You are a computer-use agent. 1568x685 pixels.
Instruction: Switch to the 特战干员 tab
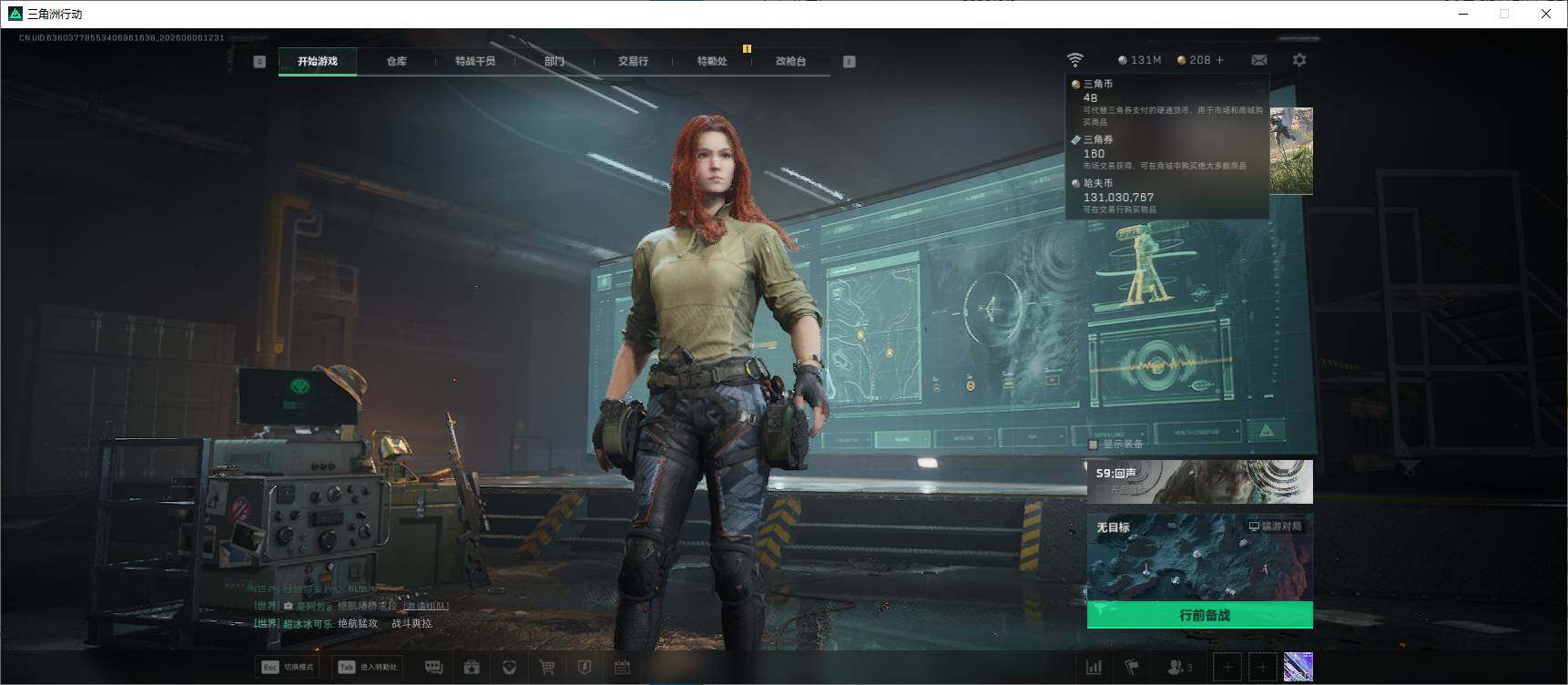pos(475,61)
